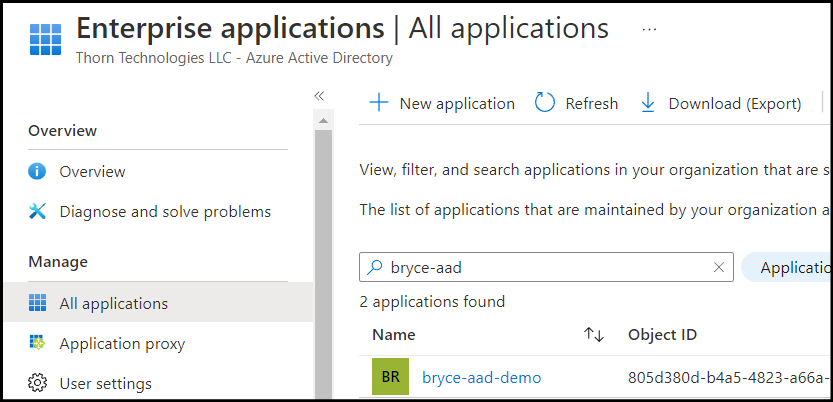Image resolution: width=833 pixels, height=402 pixels.
Task: Sort by Name column arrows
Action: pyautogui.click(x=594, y=335)
